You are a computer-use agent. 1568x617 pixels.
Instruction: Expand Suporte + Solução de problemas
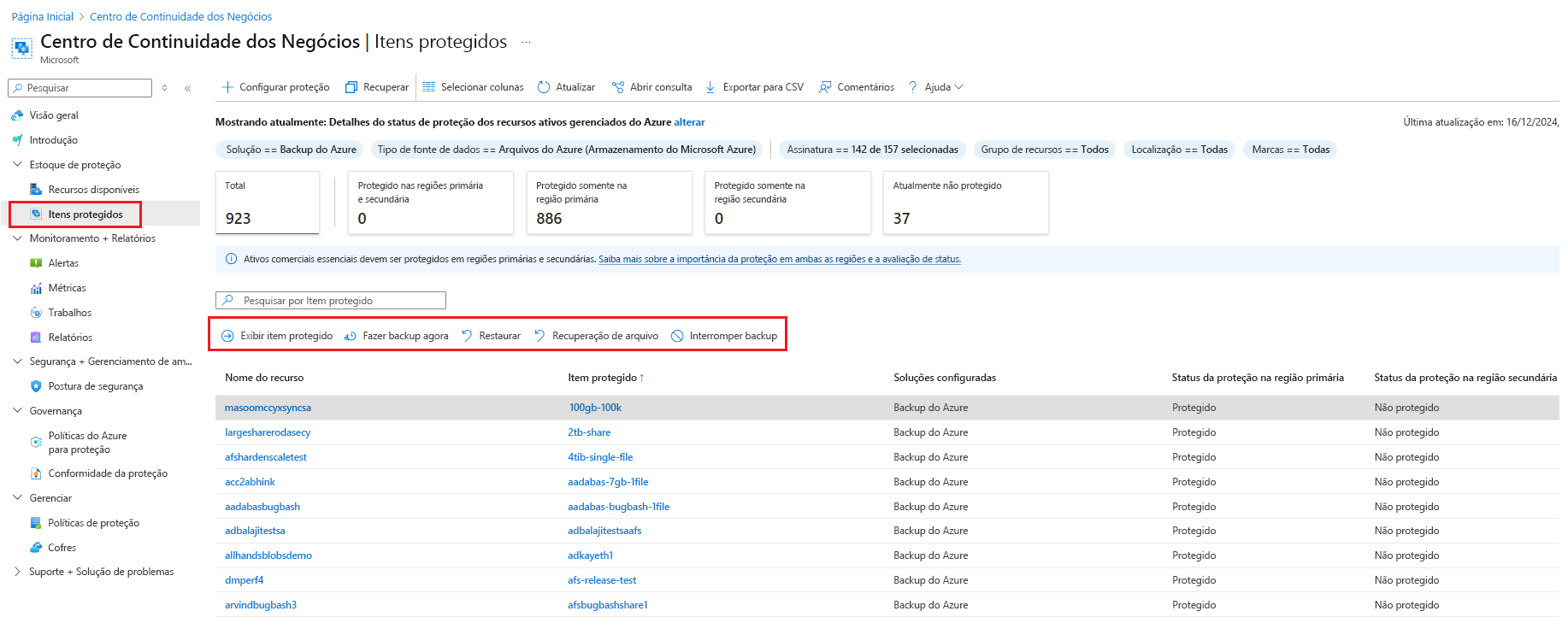point(17,572)
